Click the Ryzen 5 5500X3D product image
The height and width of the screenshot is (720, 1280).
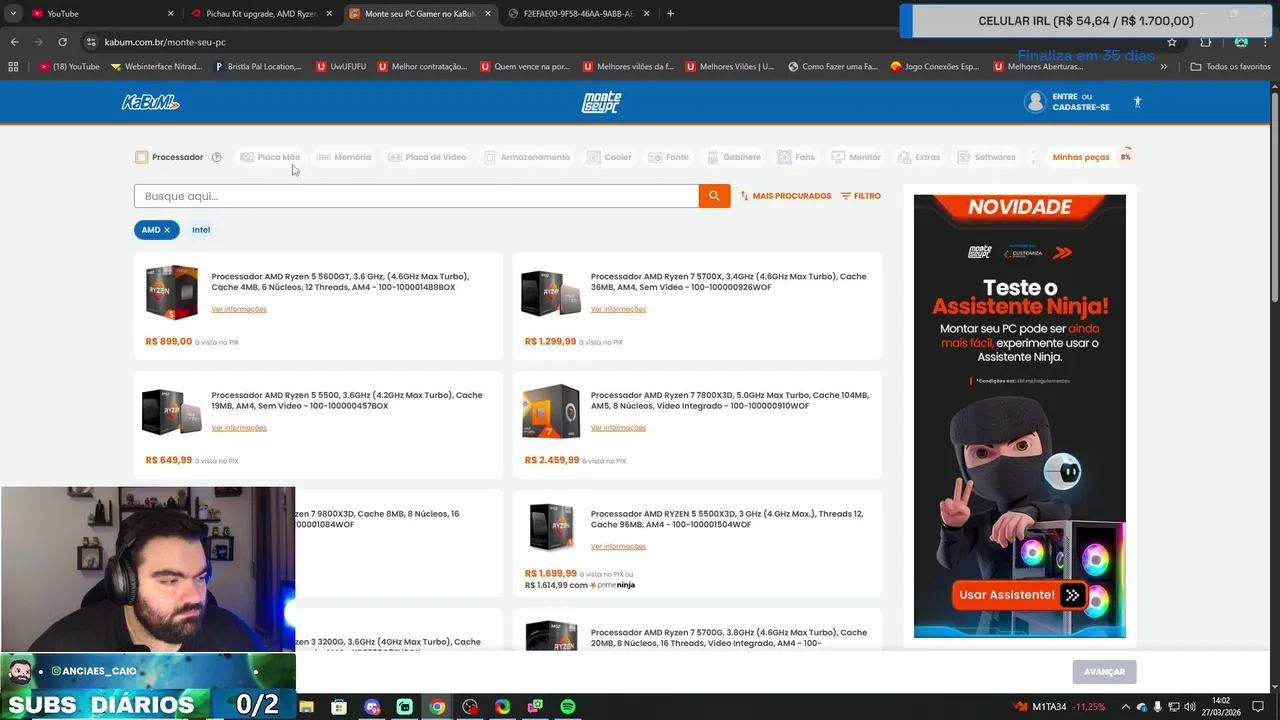pos(551,528)
